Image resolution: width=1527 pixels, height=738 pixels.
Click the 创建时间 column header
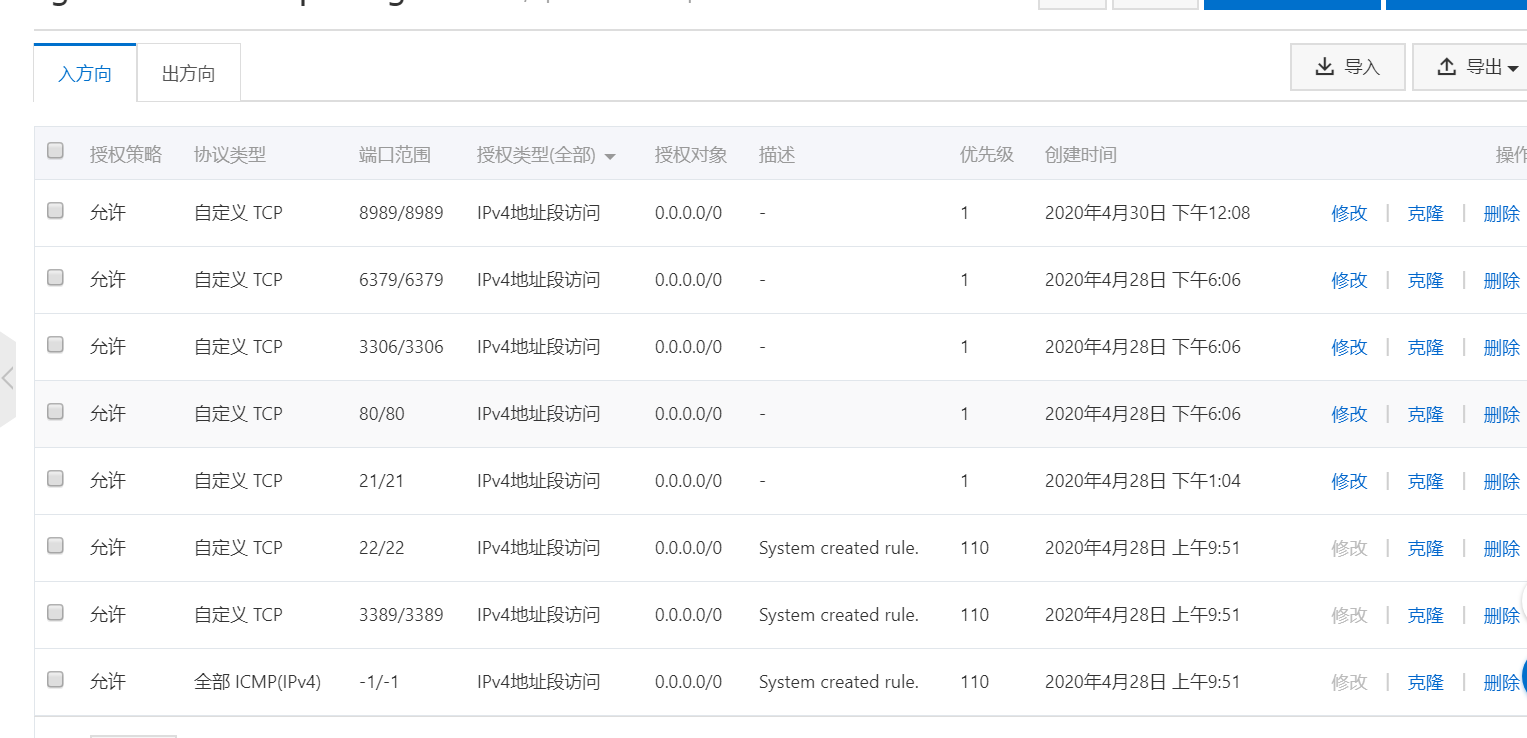click(x=1081, y=155)
